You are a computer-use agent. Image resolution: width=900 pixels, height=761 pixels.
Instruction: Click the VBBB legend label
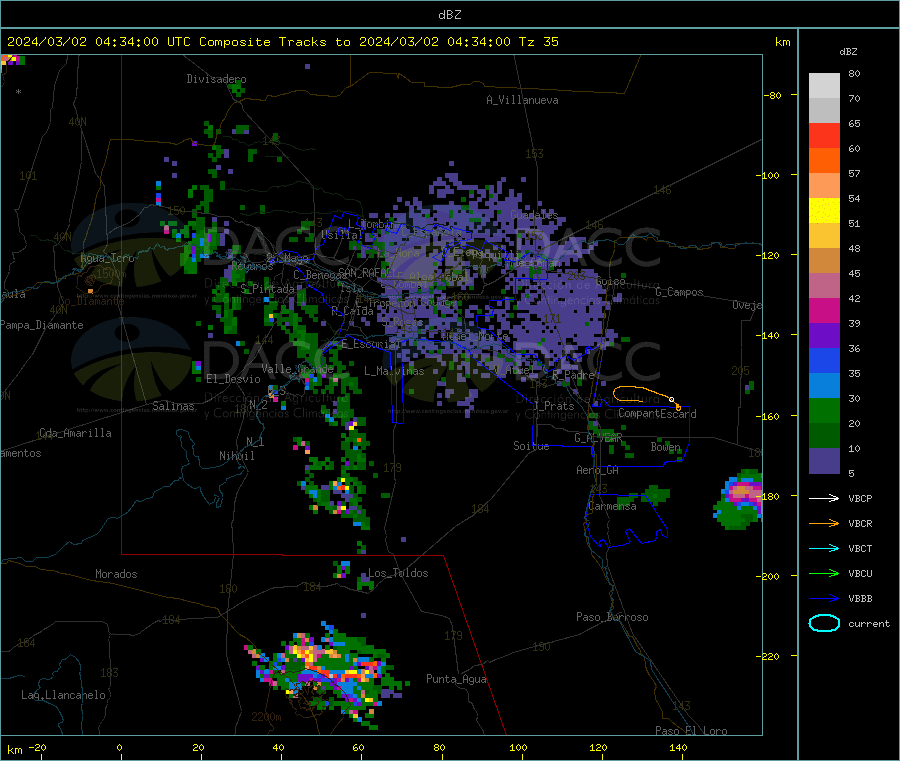[860, 598]
